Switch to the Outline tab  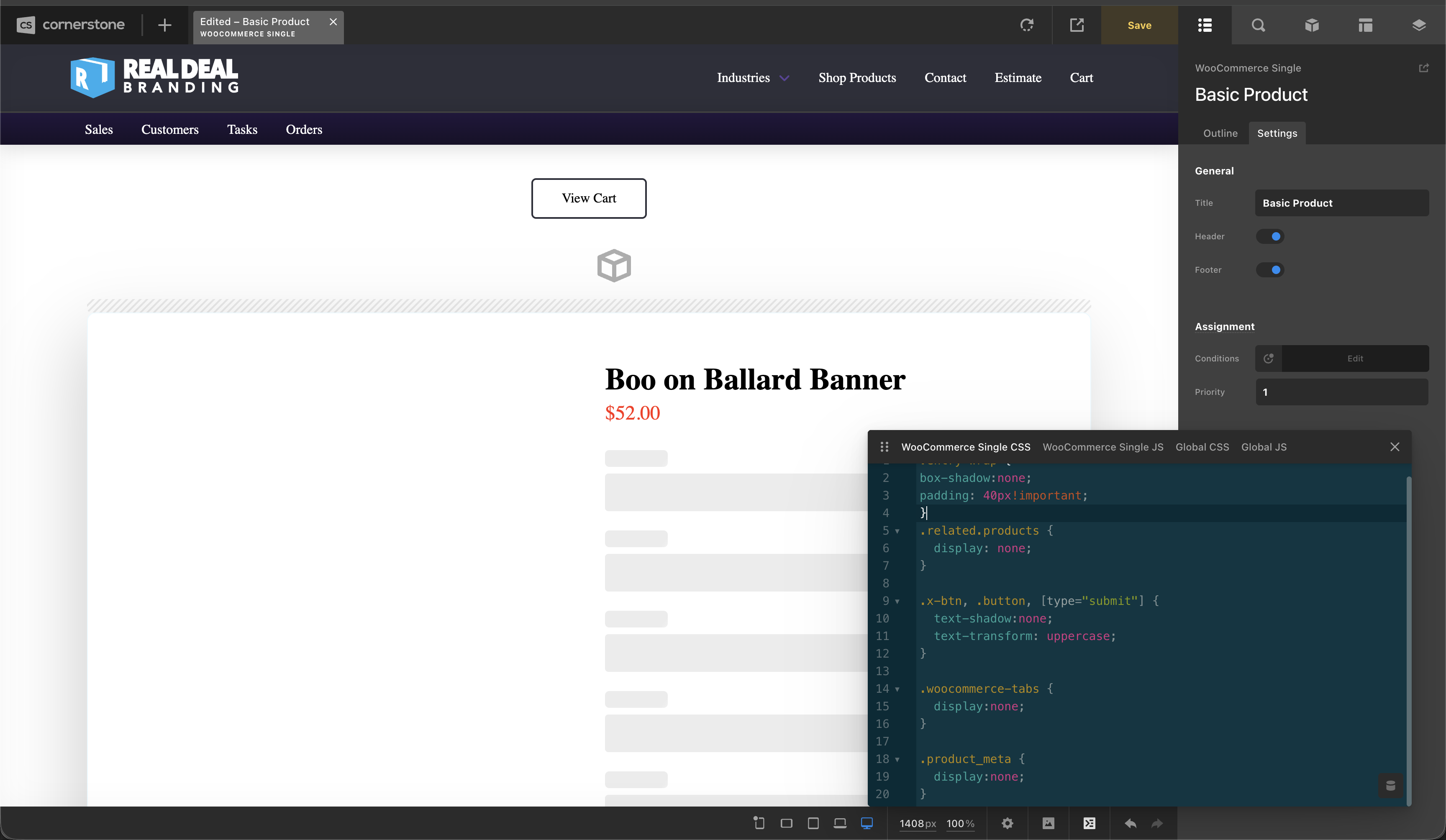point(1220,133)
